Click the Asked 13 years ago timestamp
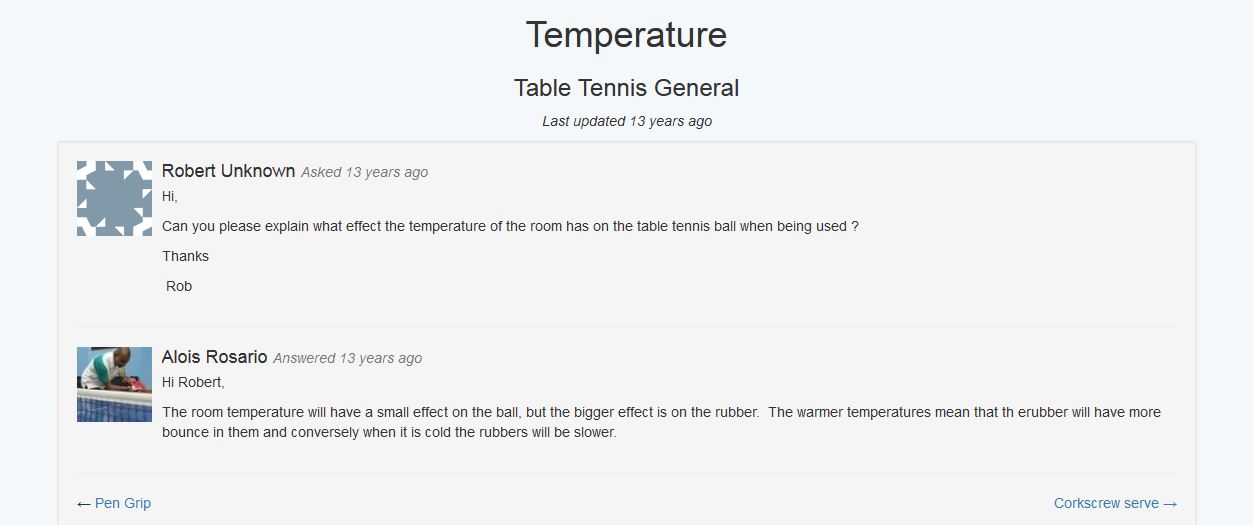 pyautogui.click(x=364, y=172)
